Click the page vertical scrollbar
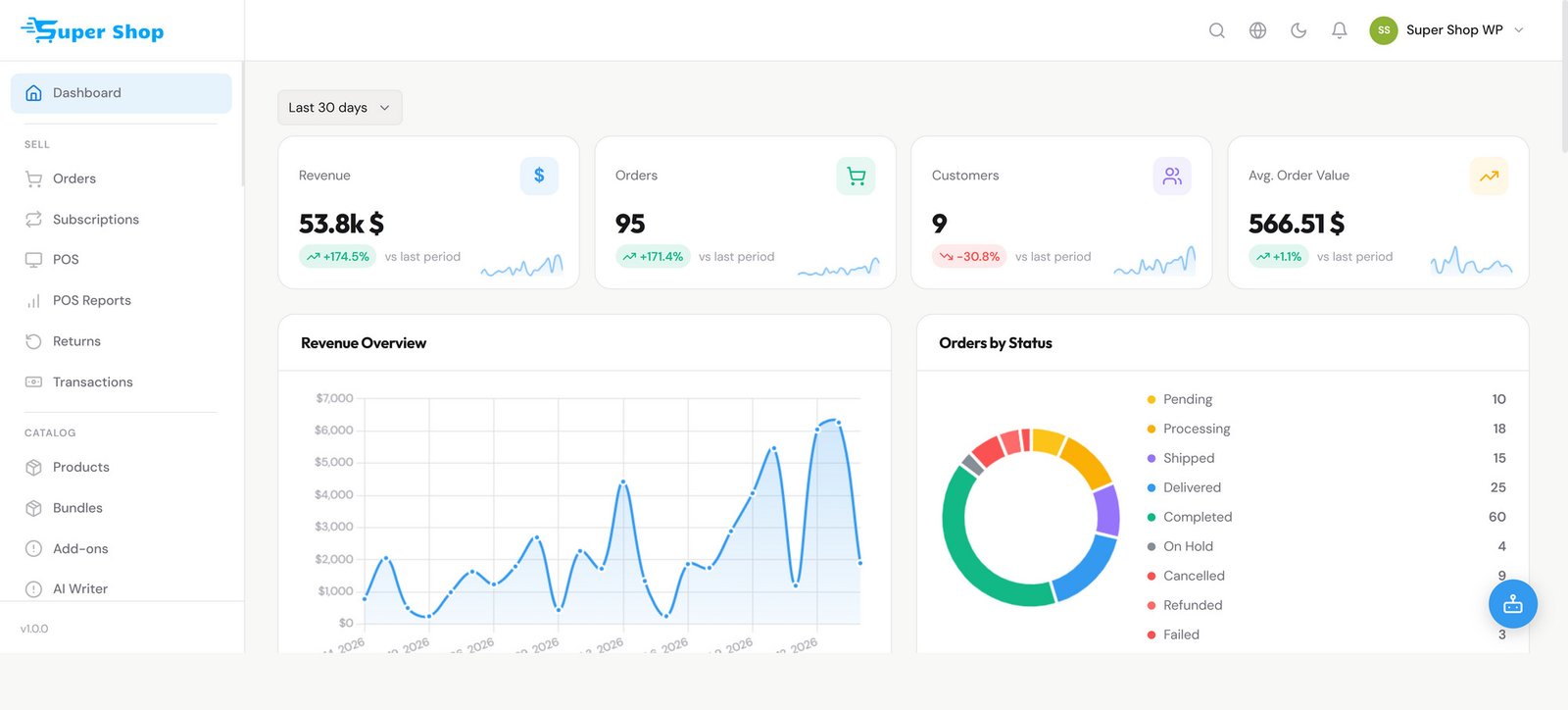Image resolution: width=1568 pixels, height=710 pixels. pos(1564,76)
